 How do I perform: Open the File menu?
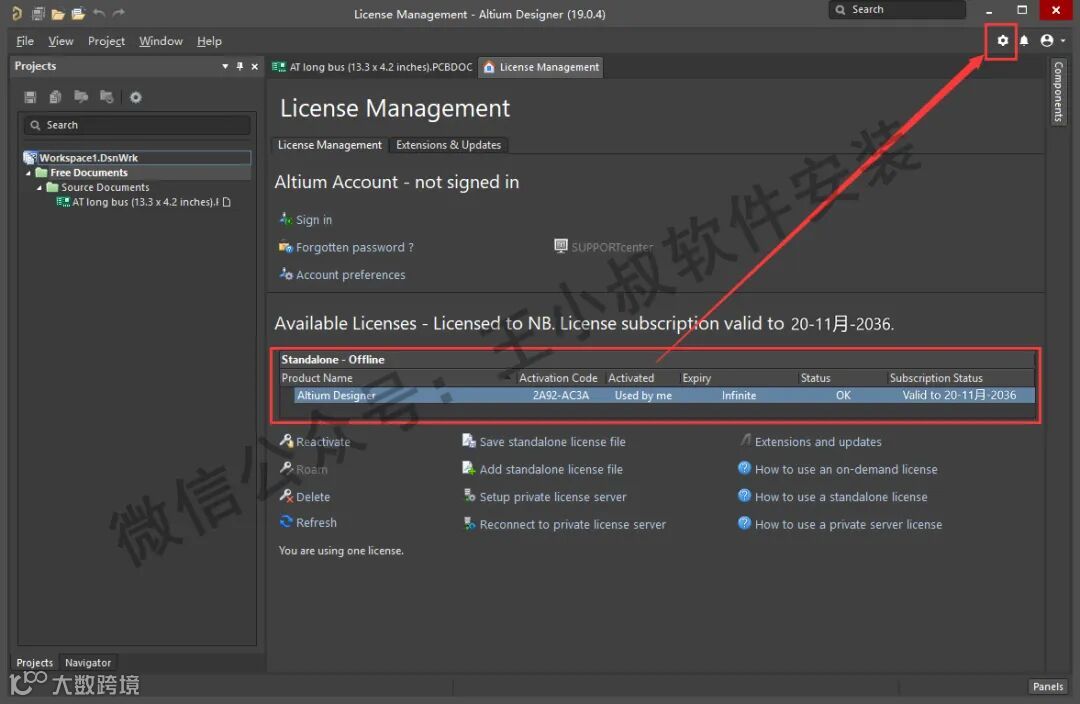(x=25, y=41)
